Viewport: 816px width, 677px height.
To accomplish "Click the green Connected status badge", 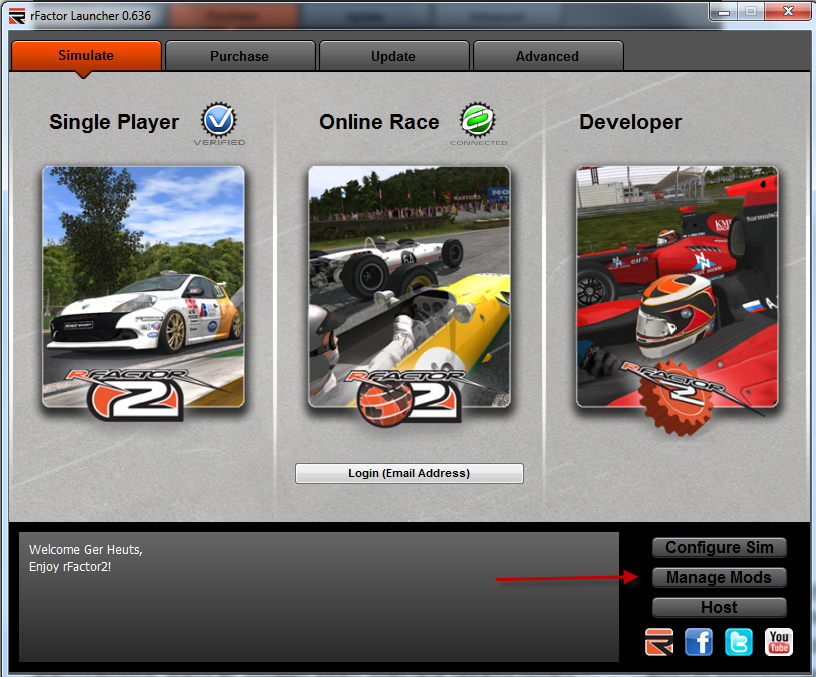I will click(478, 121).
